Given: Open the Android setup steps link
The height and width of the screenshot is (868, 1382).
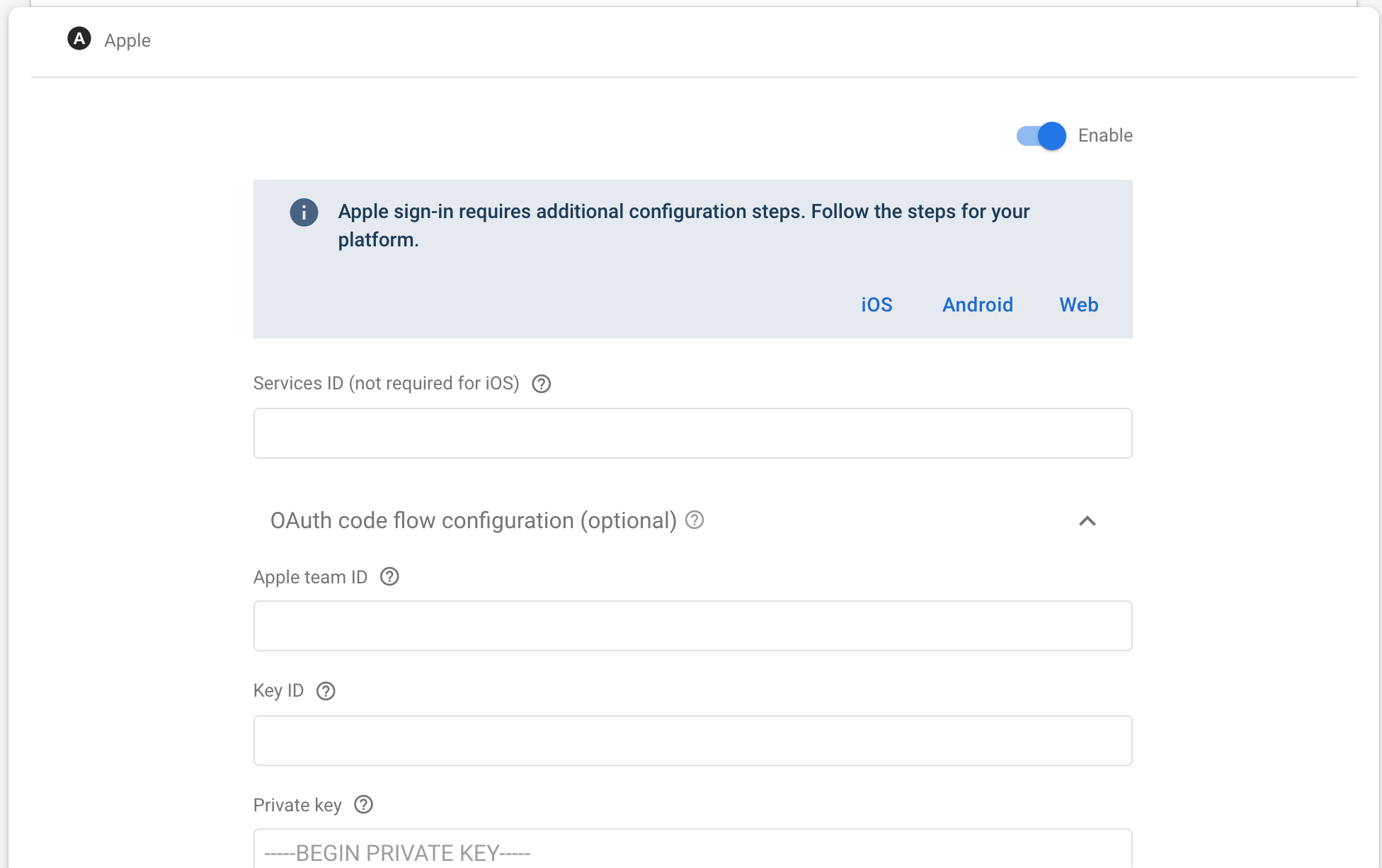Looking at the screenshot, I should 977,305.
